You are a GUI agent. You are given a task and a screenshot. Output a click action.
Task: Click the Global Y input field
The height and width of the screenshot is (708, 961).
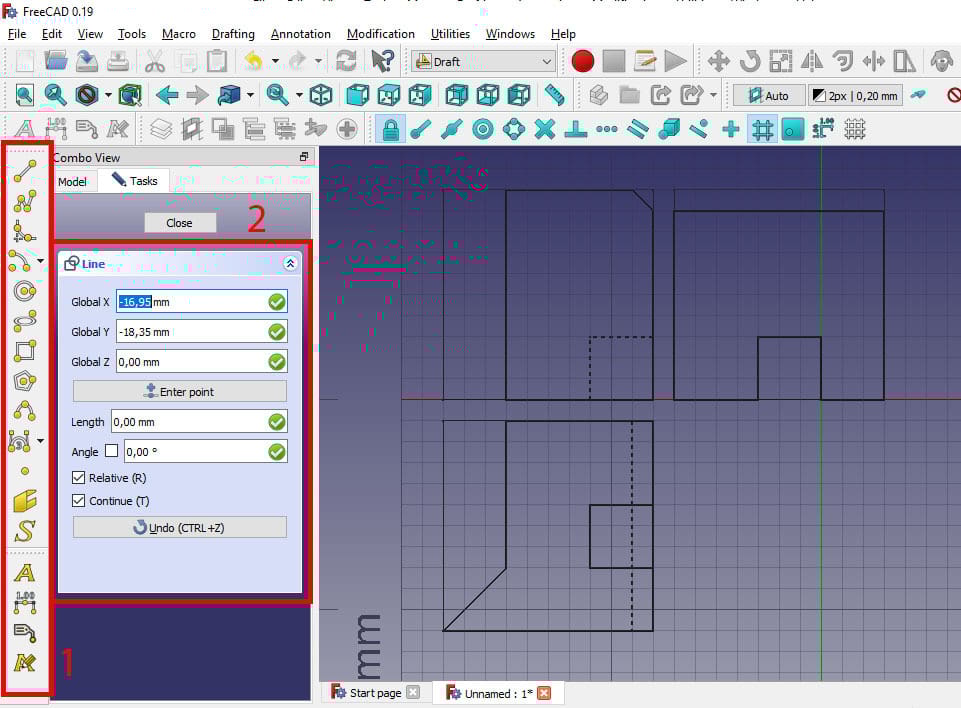click(202, 332)
